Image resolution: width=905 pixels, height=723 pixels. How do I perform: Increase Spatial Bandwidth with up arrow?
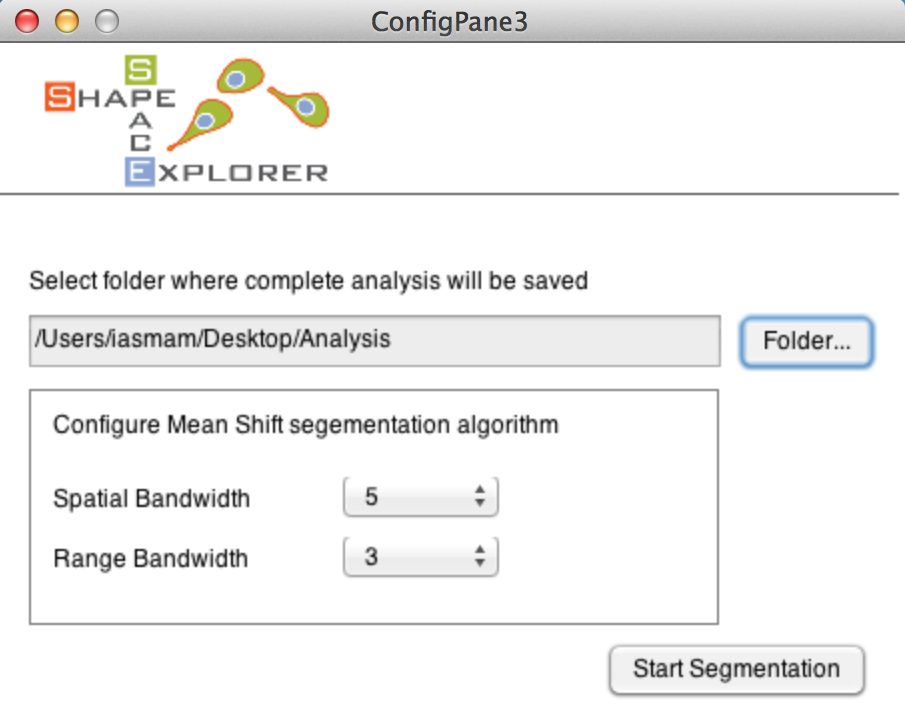click(480, 490)
